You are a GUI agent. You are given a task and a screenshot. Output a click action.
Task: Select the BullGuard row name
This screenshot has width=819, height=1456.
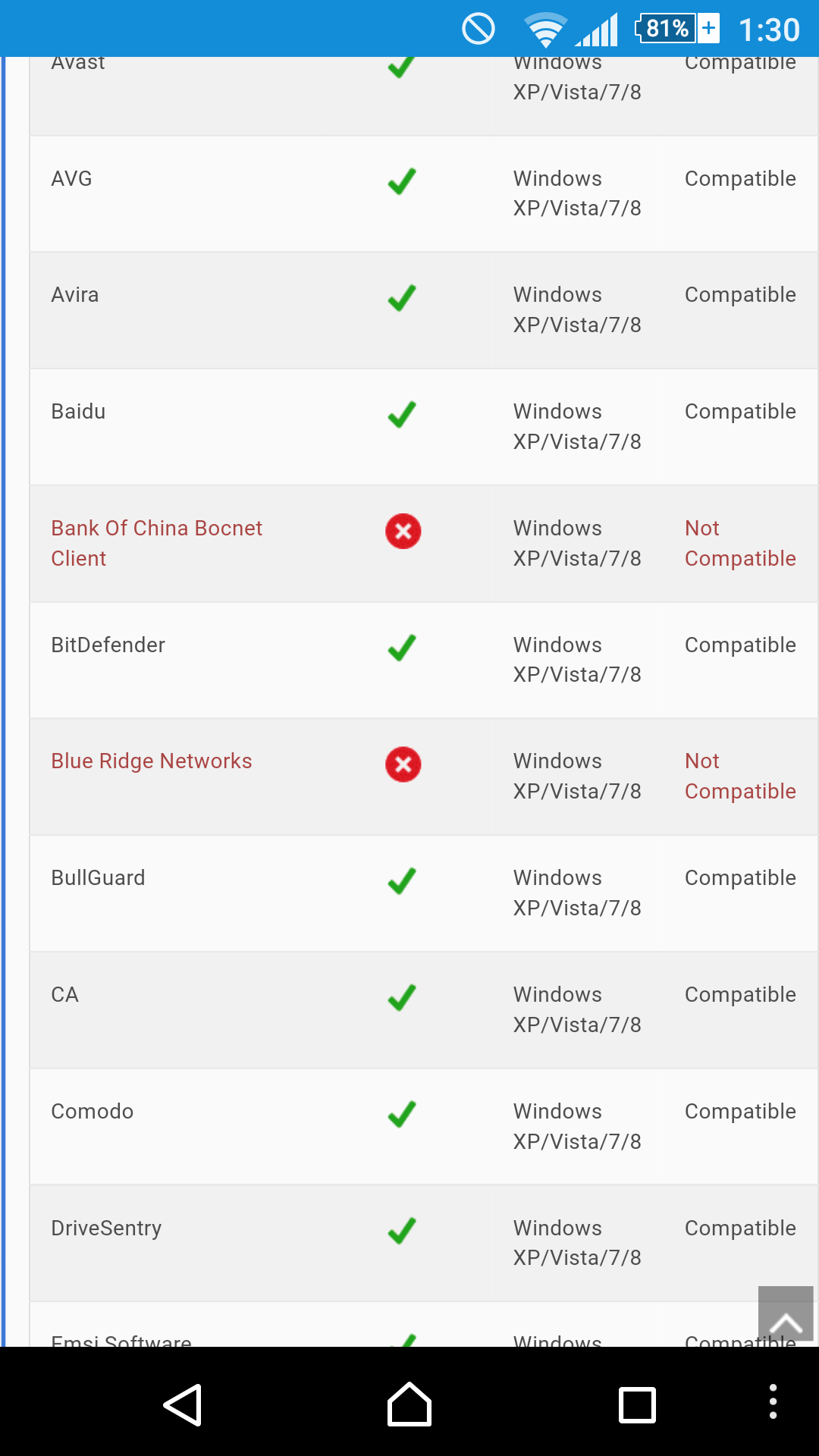point(98,878)
